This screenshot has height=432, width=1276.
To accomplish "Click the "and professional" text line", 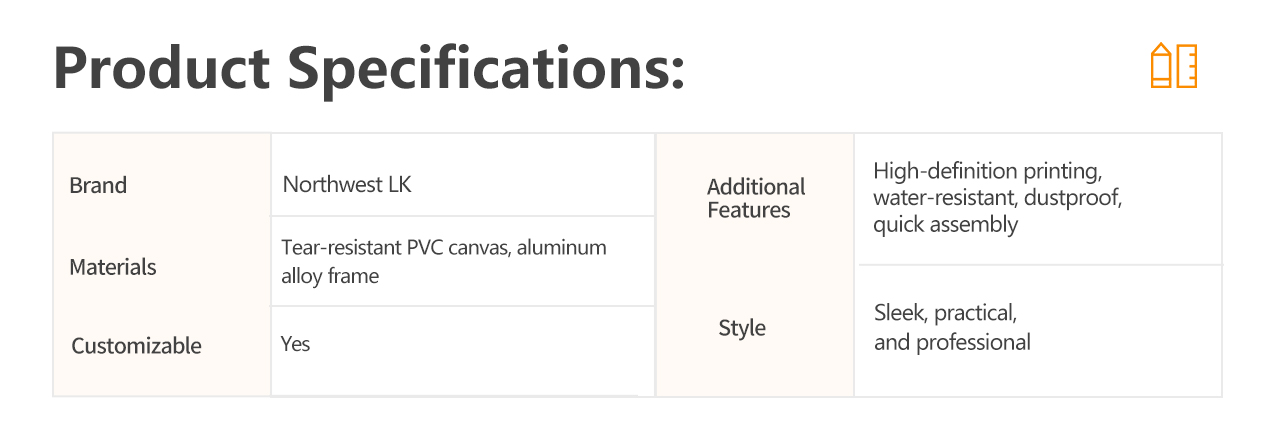I will click(952, 342).
